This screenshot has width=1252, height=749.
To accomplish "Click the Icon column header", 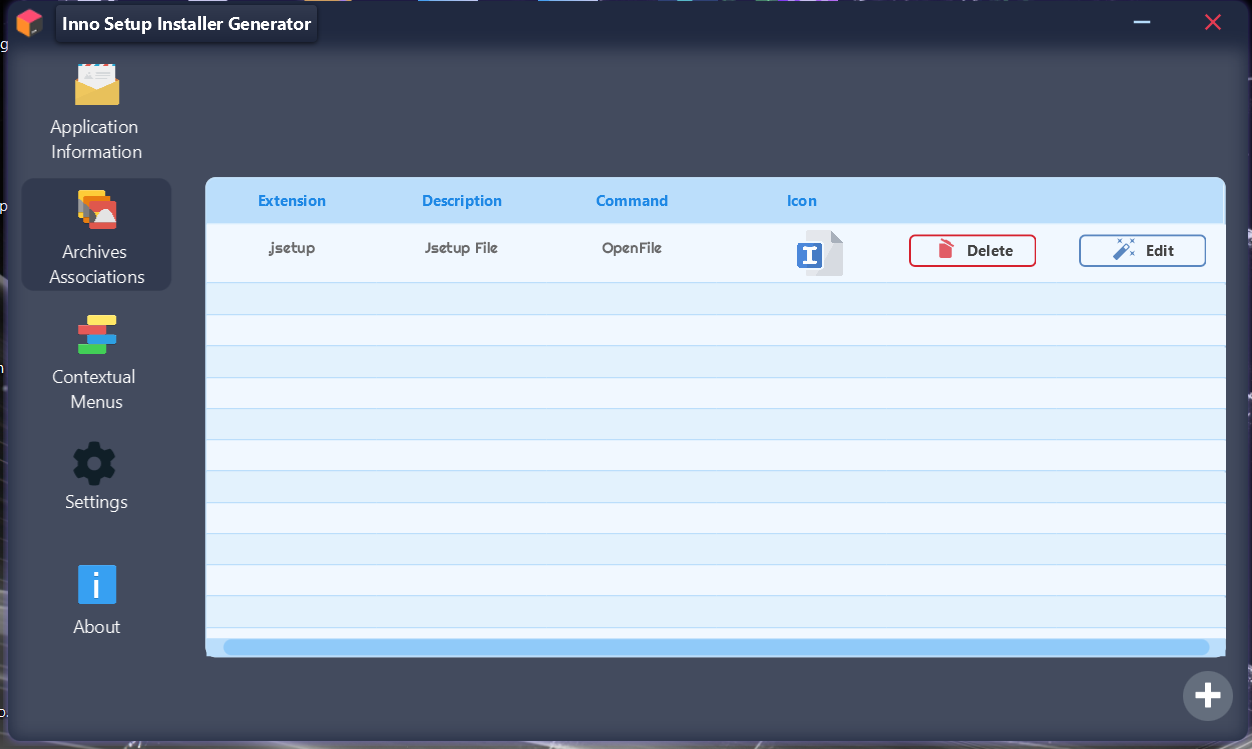I will (802, 200).
